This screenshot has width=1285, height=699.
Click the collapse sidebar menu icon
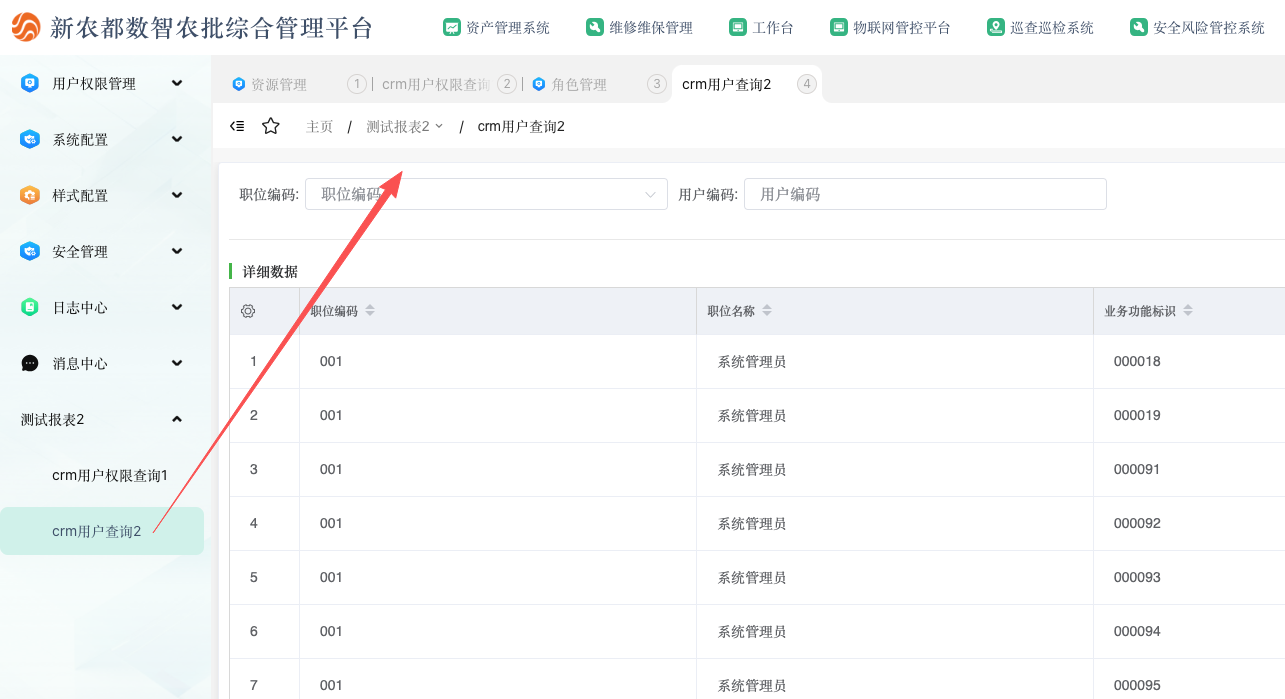(237, 126)
